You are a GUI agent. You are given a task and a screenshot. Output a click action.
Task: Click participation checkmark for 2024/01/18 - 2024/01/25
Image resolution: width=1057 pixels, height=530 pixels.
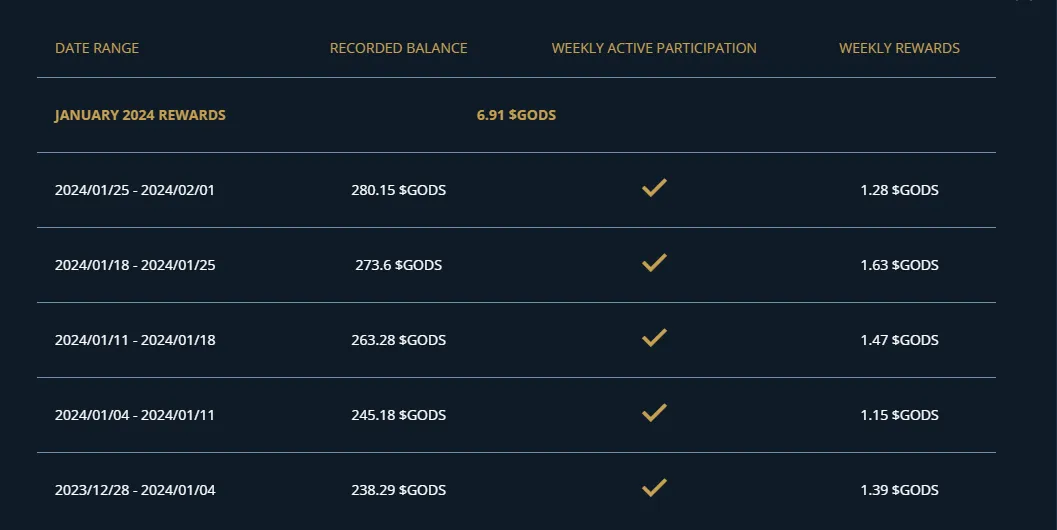tap(654, 263)
